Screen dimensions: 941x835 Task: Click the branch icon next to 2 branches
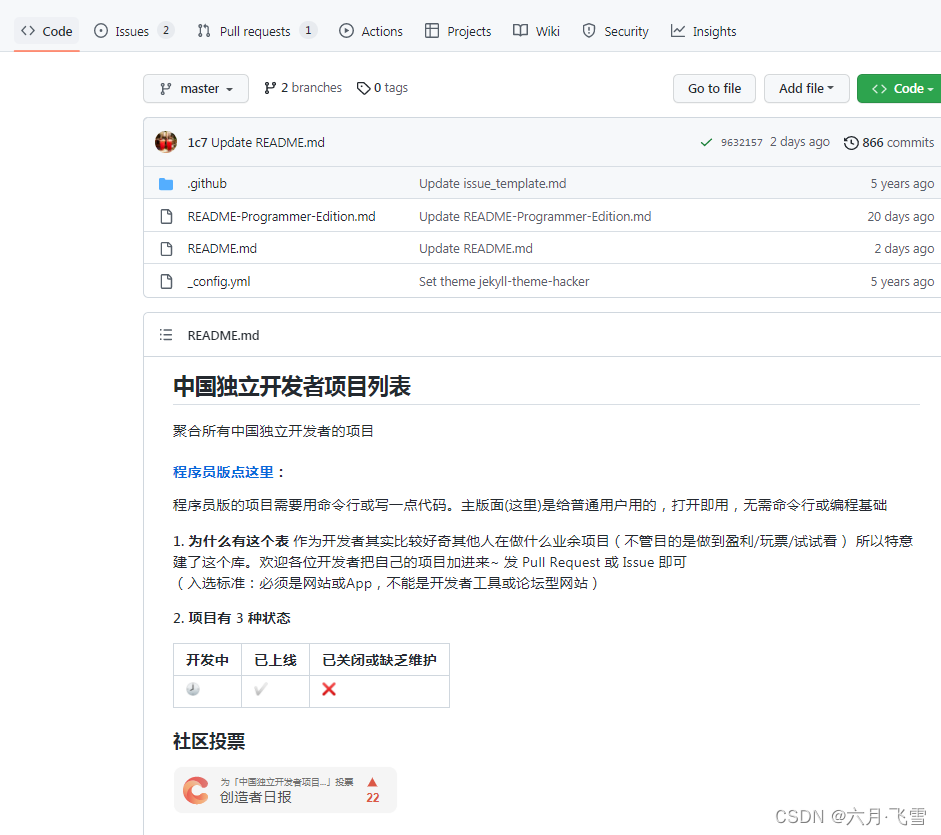(268, 88)
